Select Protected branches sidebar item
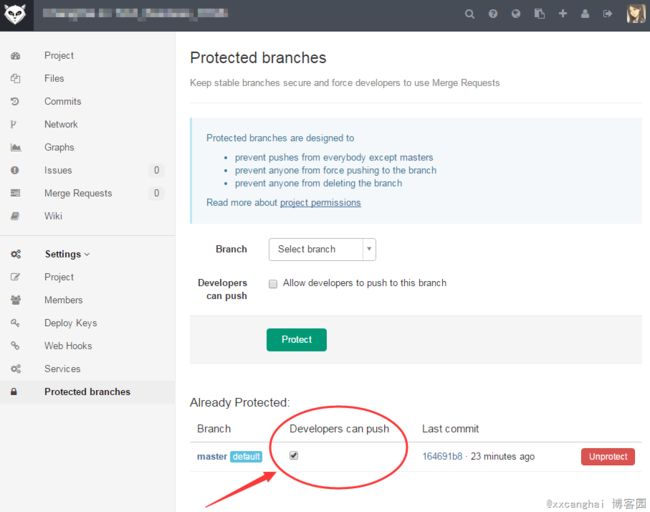 point(87,391)
